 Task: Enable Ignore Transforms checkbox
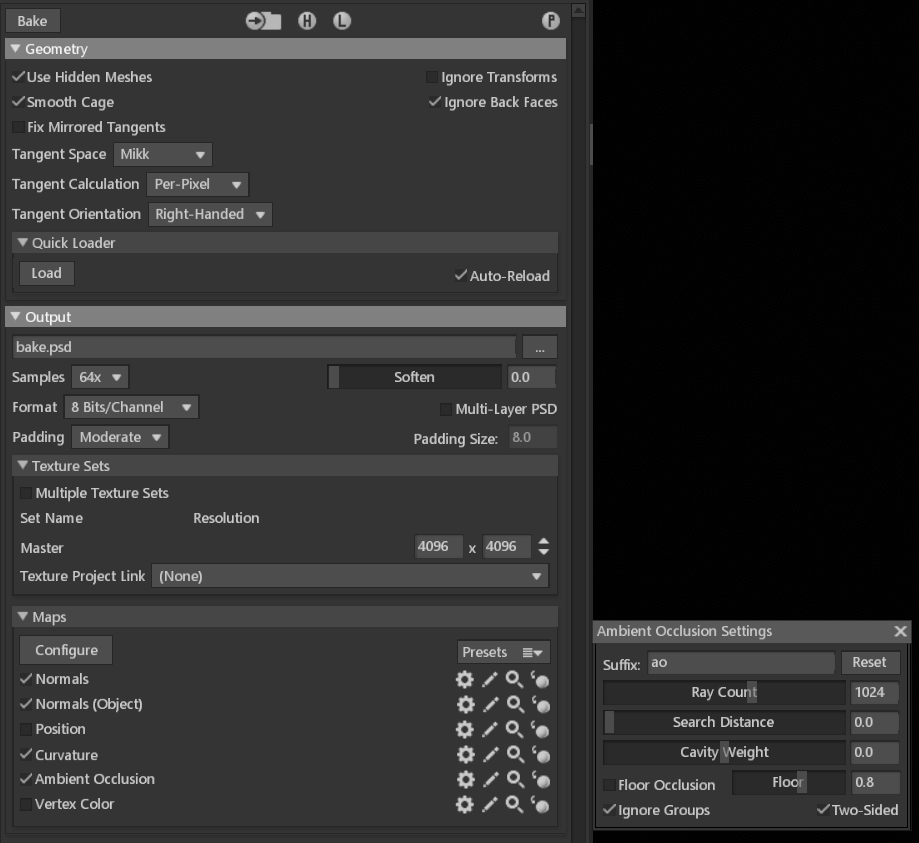coord(433,77)
